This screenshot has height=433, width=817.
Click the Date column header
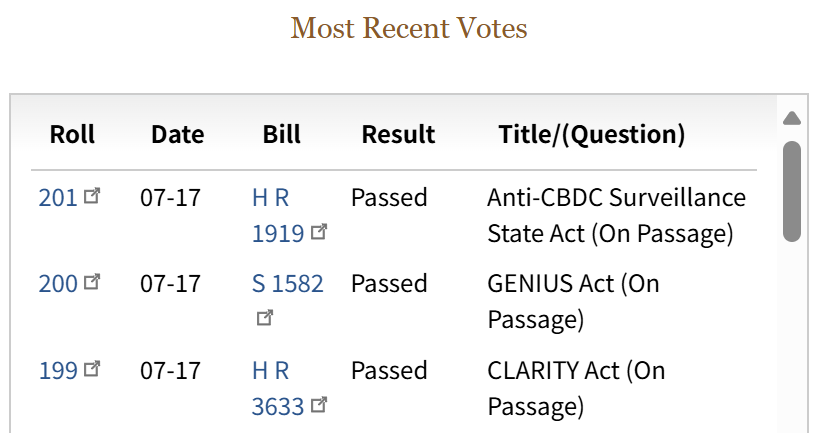pyautogui.click(x=177, y=134)
